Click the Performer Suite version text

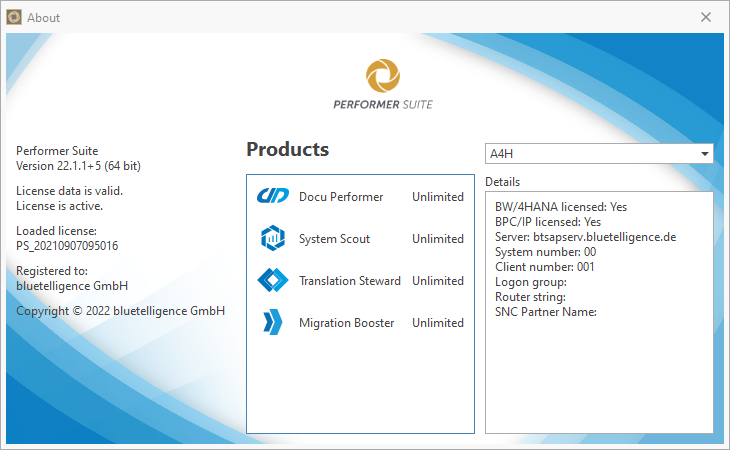[77, 165]
